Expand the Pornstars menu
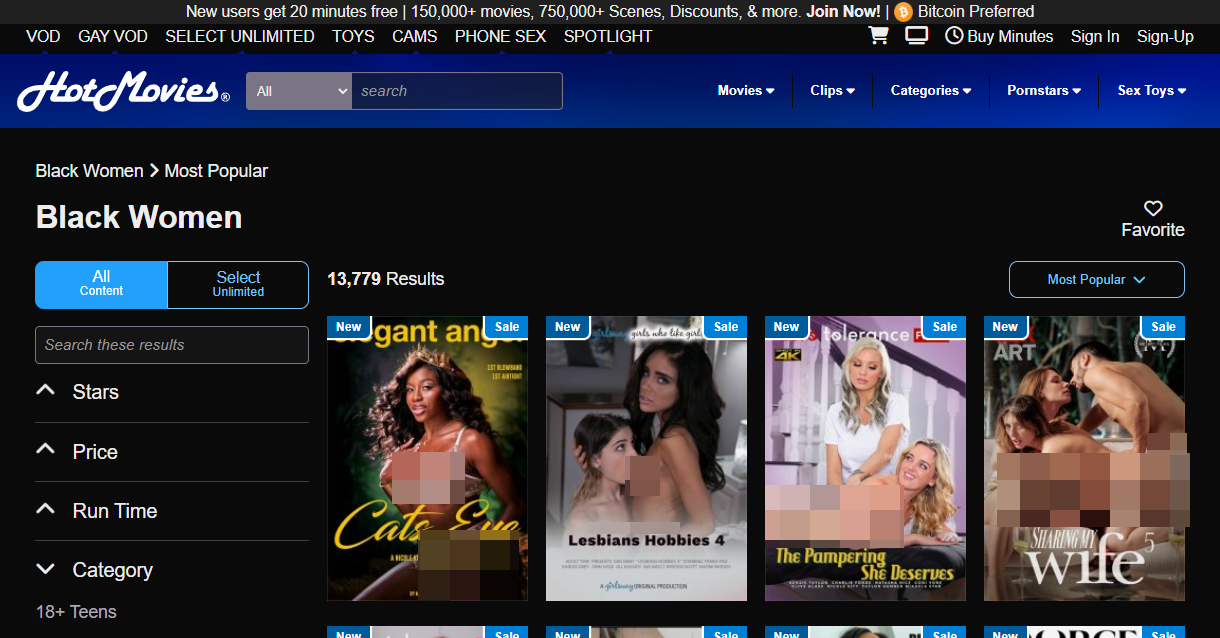Screen dimensions: 1220x638 click(1044, 90)
